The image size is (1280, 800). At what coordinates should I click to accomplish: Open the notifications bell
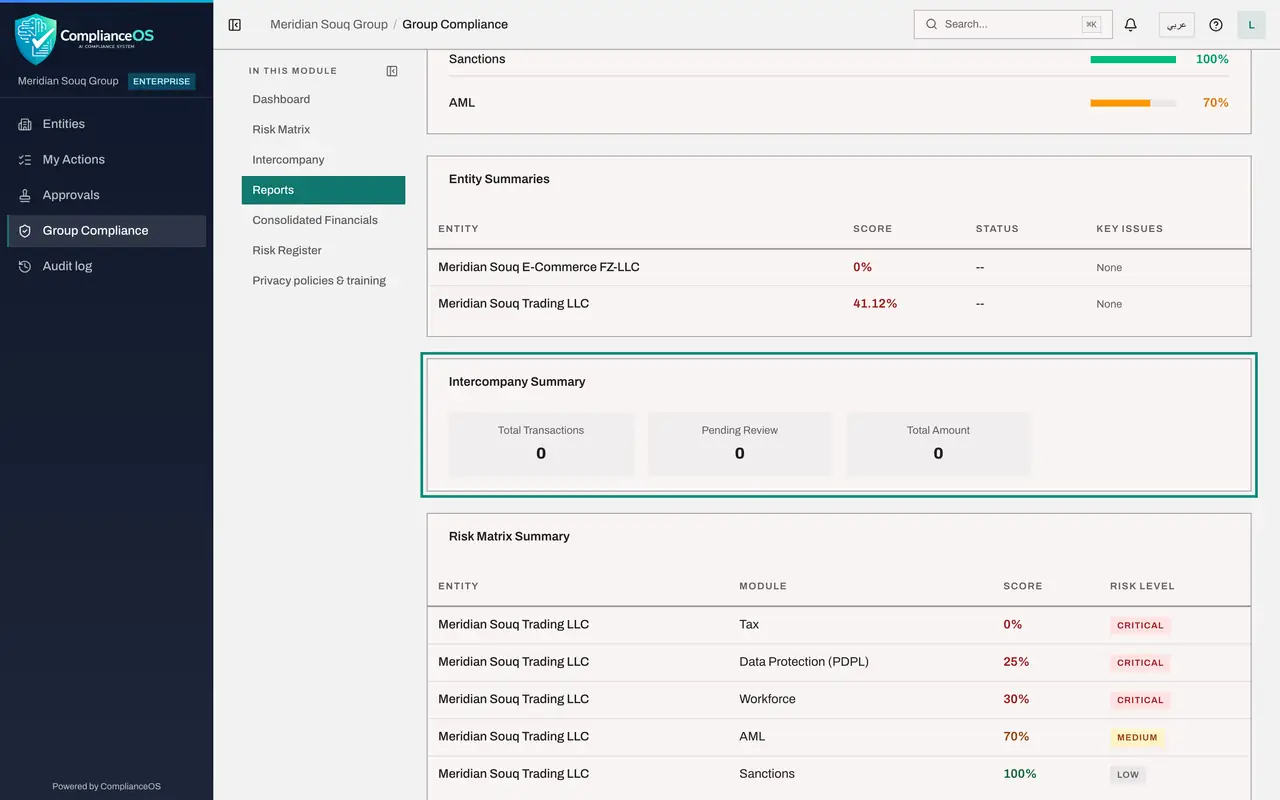(1131, 25)
